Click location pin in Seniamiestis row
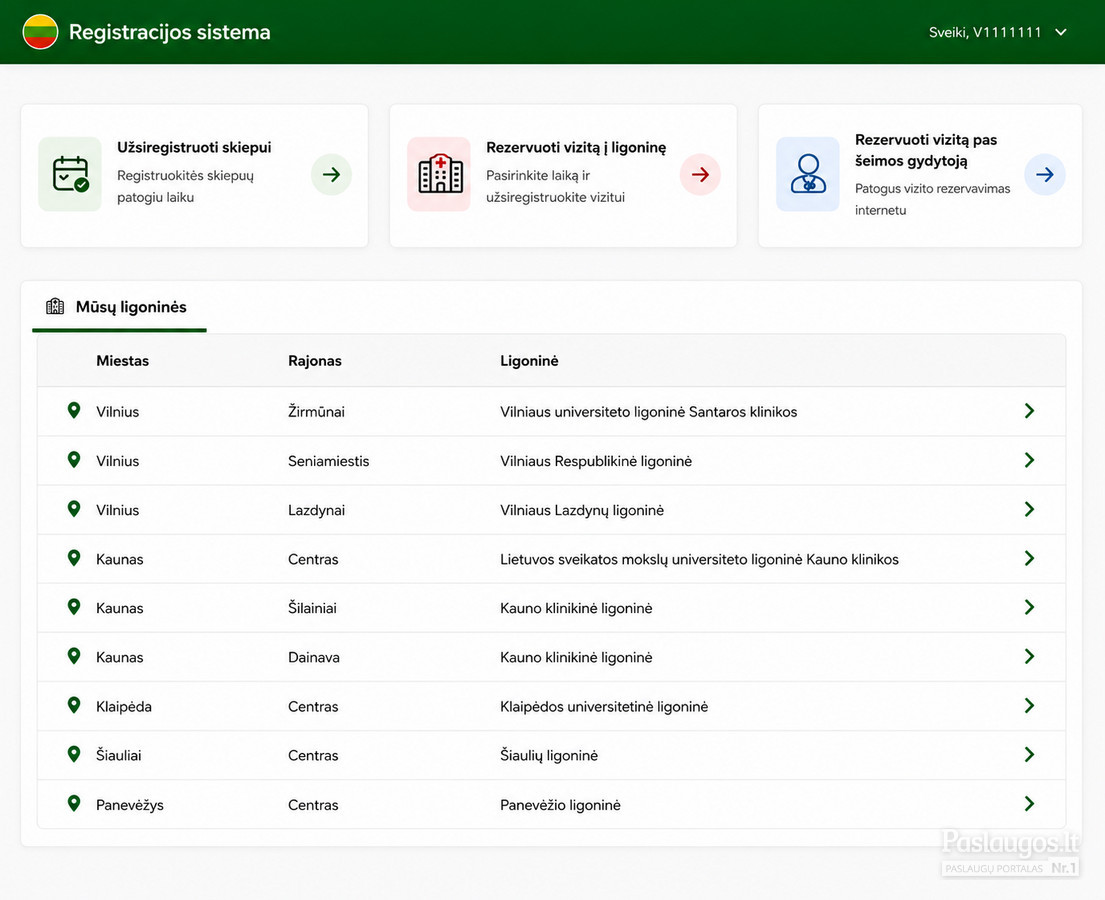Screen dimensions: 1105x900 [73, 460]
